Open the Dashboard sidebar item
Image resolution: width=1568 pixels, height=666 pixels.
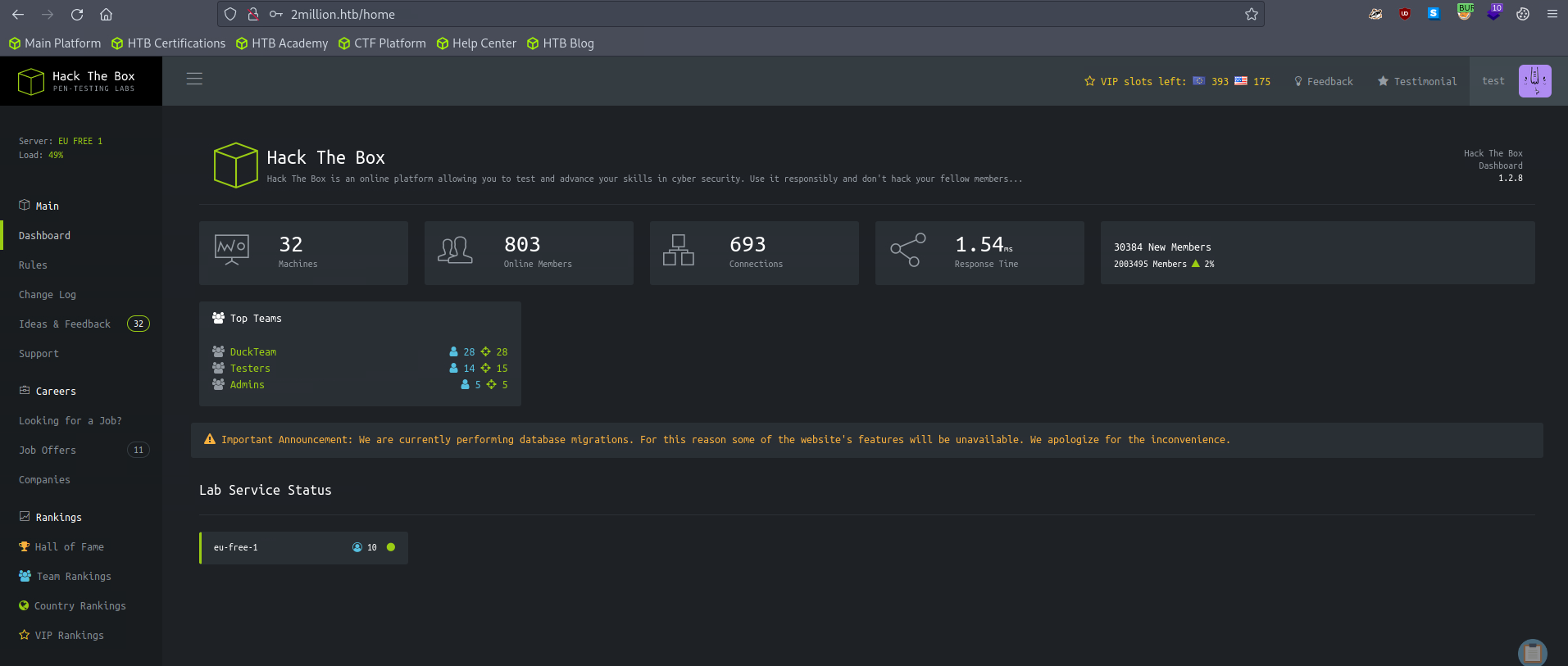44,235
